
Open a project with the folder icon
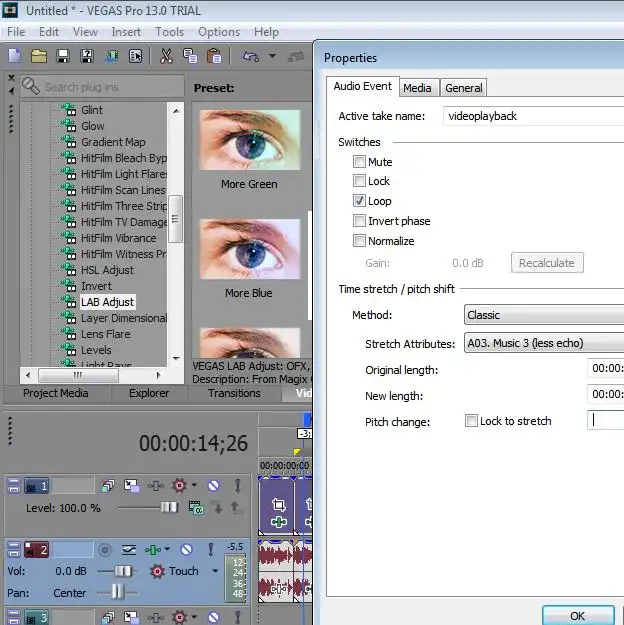[x=39, y=56]
